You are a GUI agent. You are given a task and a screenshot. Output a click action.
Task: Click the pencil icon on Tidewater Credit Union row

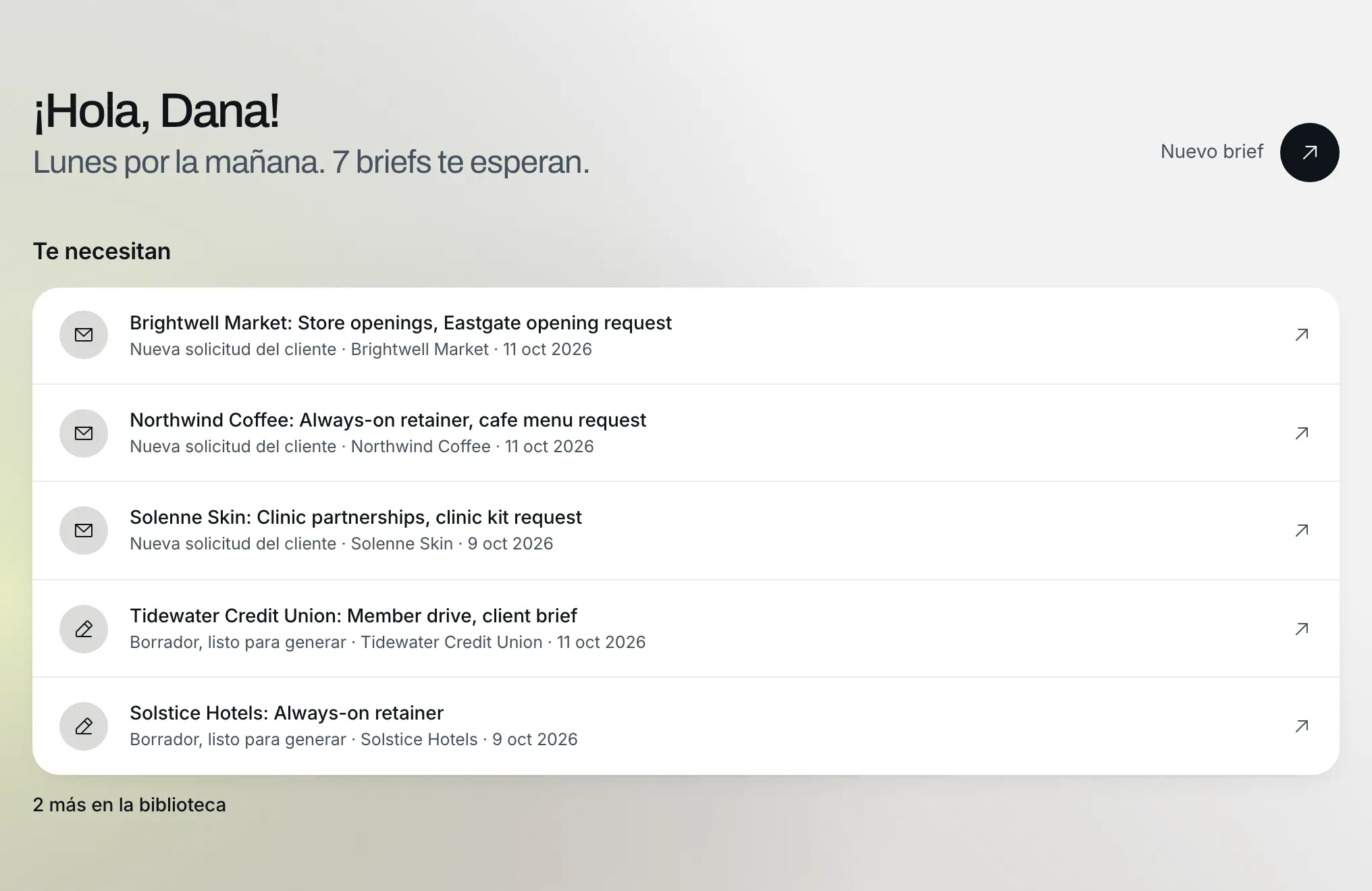click(84, 629)
